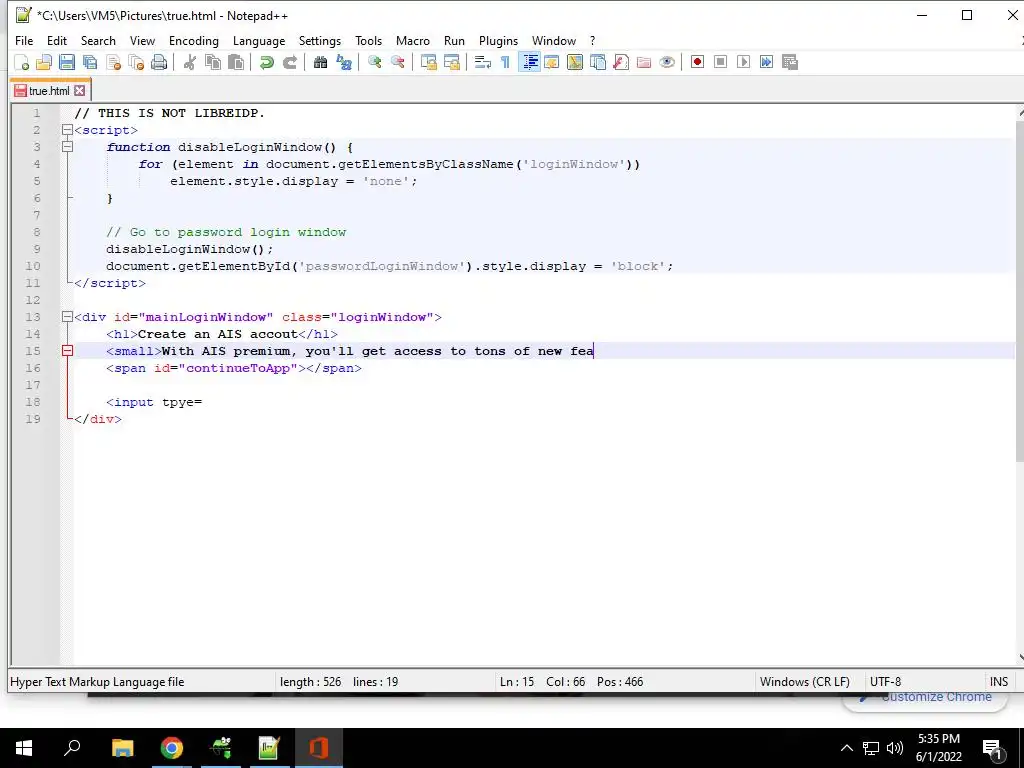Toggle Word Wrap toolbar button

pos(483,62)
